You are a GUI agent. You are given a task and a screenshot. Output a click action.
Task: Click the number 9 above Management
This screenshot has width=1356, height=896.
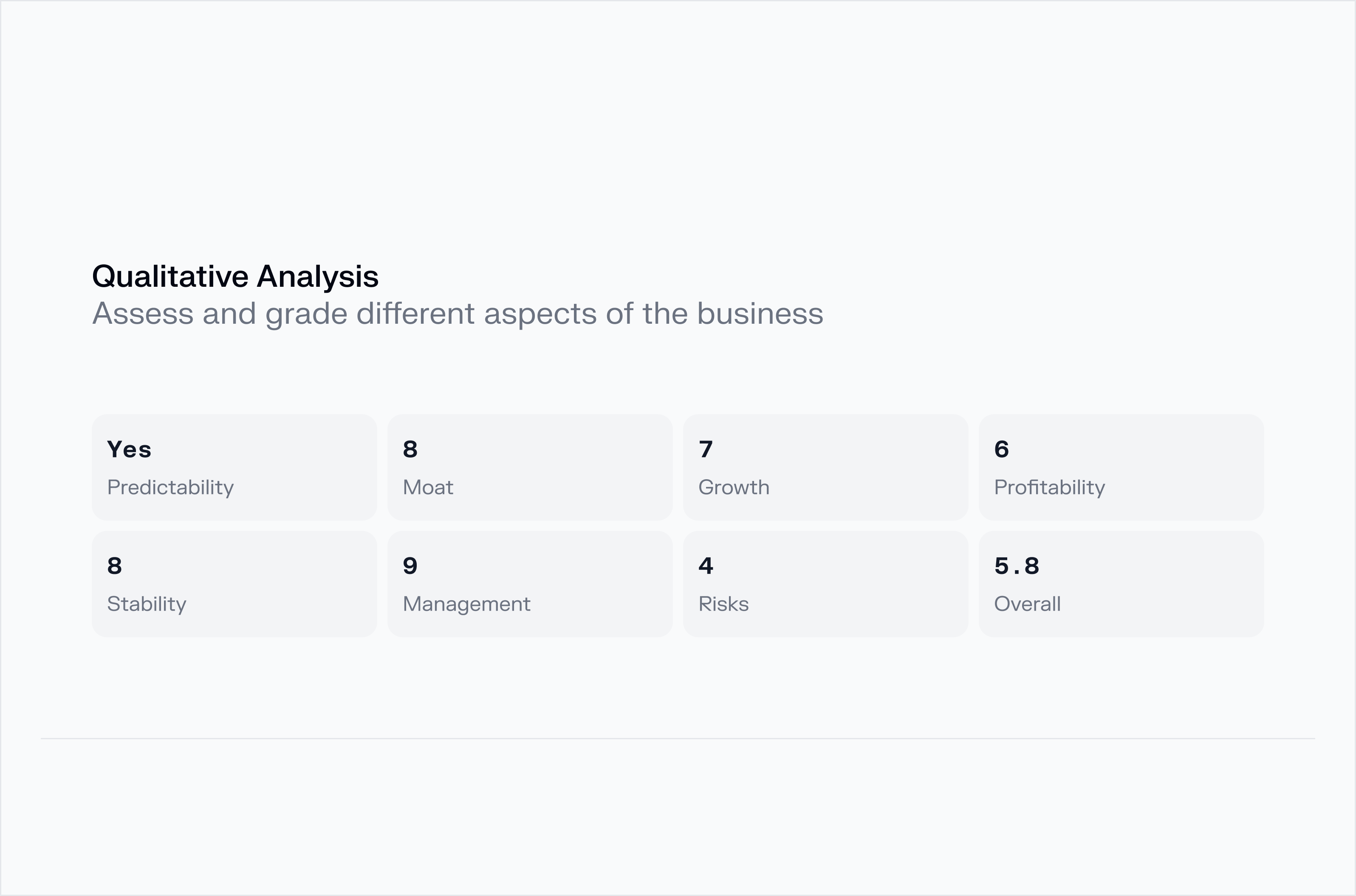(410, 566)
